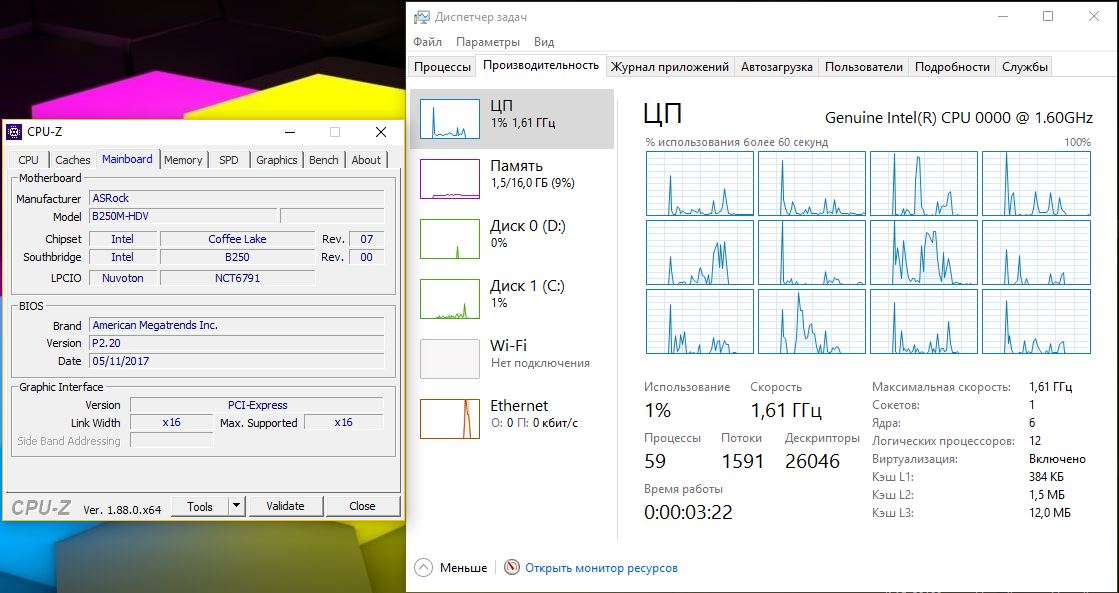
Task: Click the Tools button in CPU-Z
Action: point(200,506)
